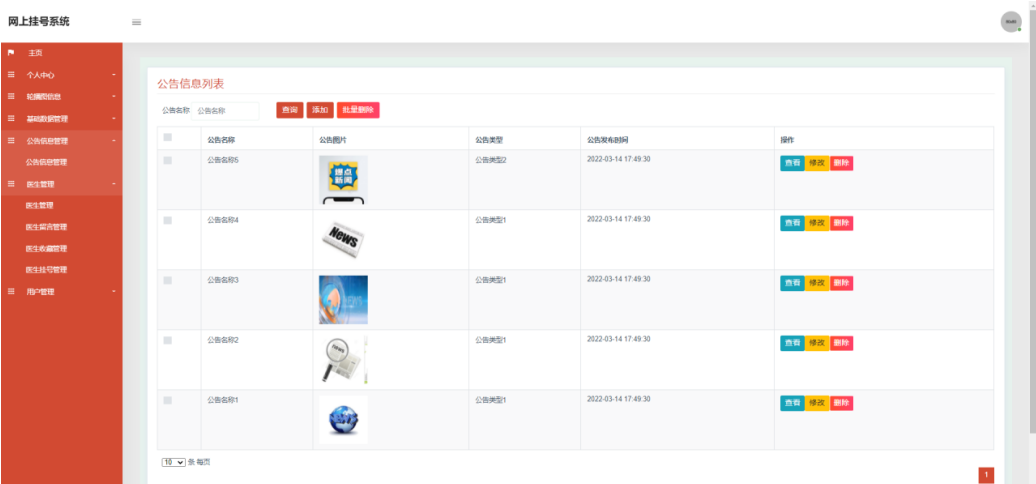Open the blue news thumbnail for 公告名称3
The height and width of the screenshot is (484, 1036).
(x=343, y=300)
